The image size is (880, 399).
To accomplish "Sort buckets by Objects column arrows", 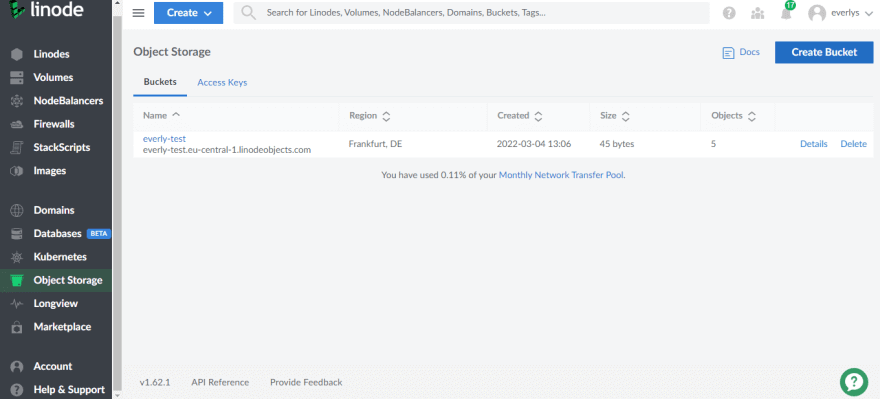I will [751, 116].
